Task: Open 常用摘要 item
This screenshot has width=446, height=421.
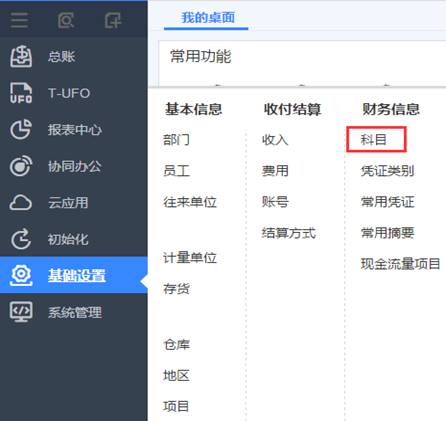Action: click(387, 233)
